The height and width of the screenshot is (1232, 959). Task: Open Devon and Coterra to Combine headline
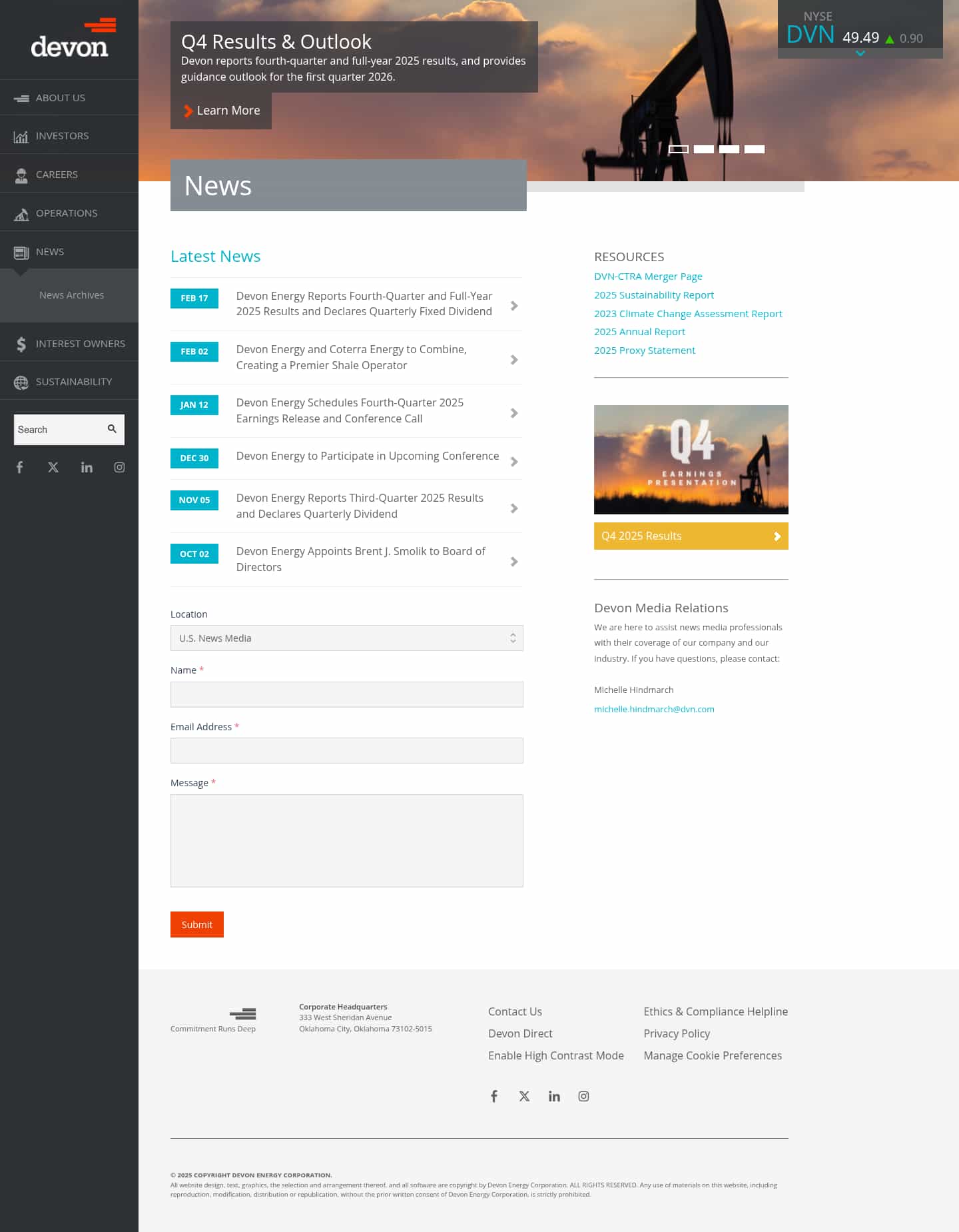(352, 357)
